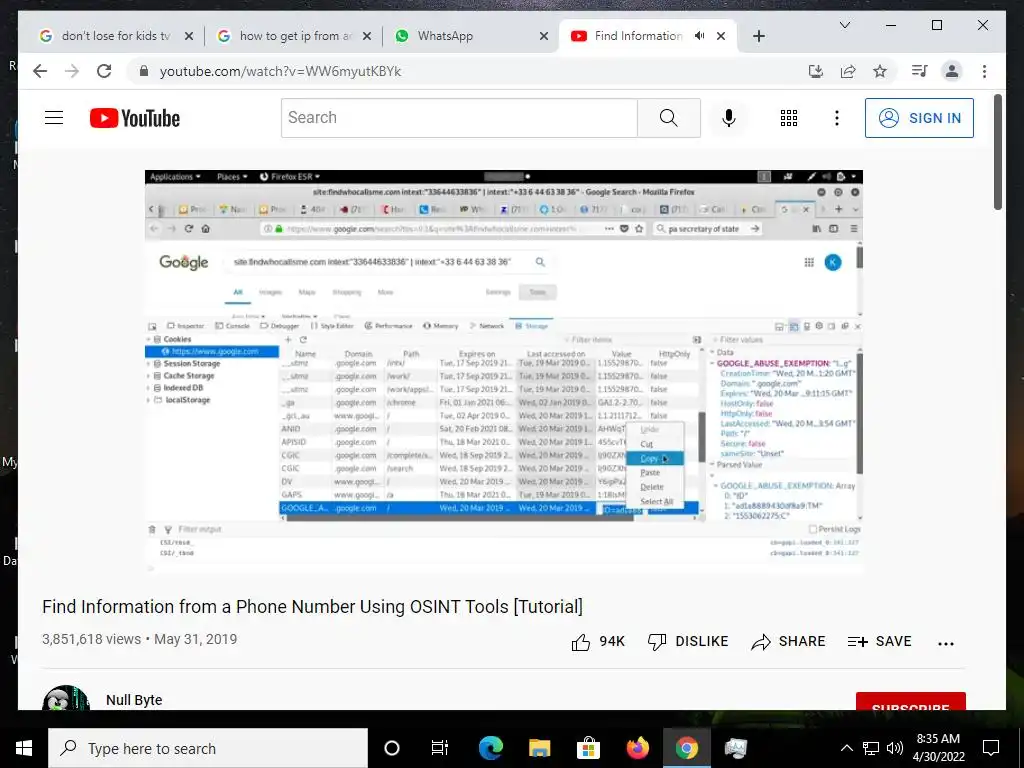Image resolution: width=1024 pixels, height=768 pixels.
Task: Open the clock showing 8:35 AM
Action: pyautogui.click(x=938, y=748)
